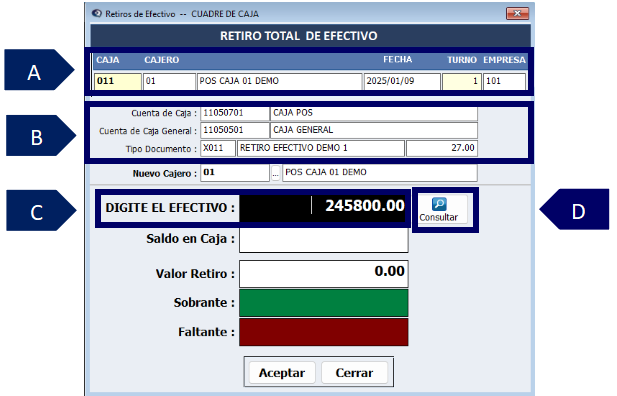The height and width of the screenshot is (396, 617).
Task: Click RETIRO EFECTIVO DEMO 1 field
Action: (321, 148)
